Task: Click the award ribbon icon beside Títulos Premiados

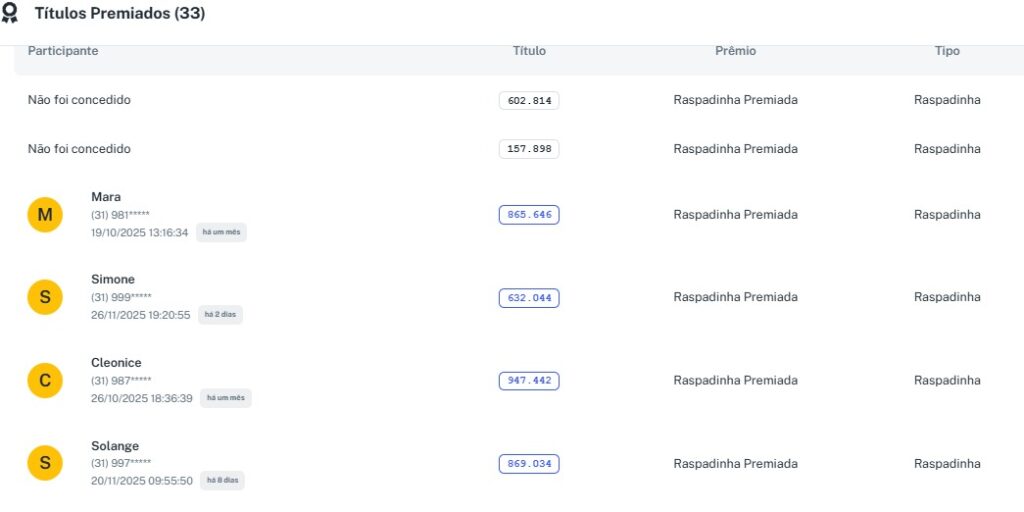Action: pyautogui.click(x=10, y=13)
